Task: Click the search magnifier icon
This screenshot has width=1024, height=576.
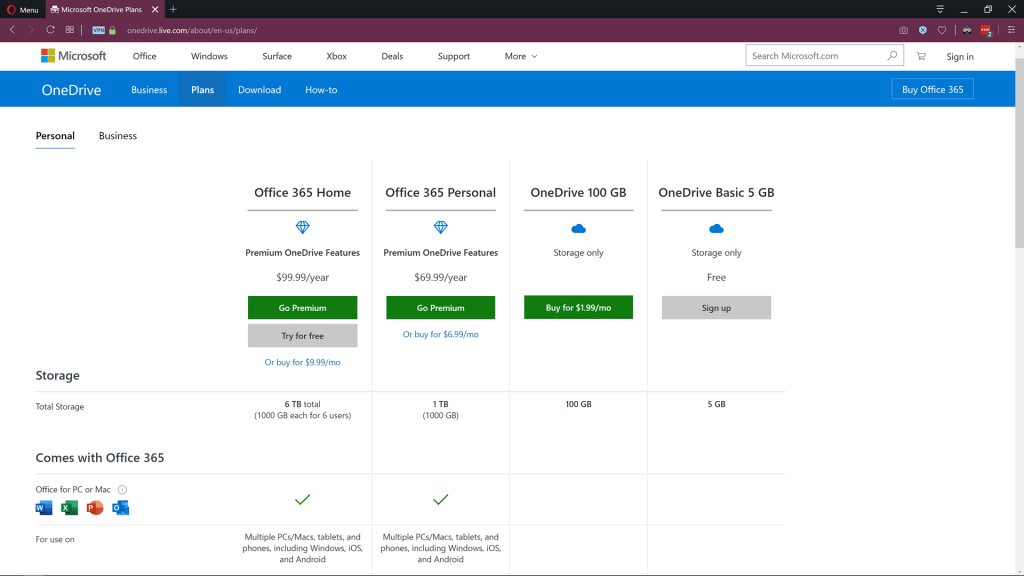Action: click(892, 56)
